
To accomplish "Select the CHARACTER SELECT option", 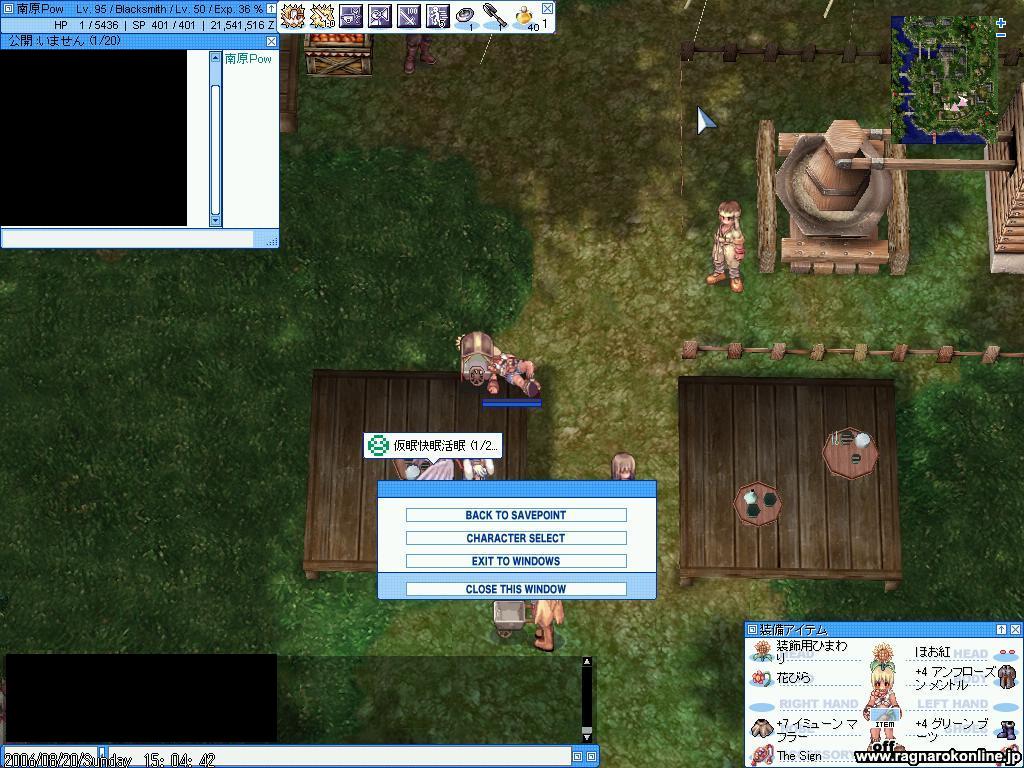I will [x=516, y=538].
